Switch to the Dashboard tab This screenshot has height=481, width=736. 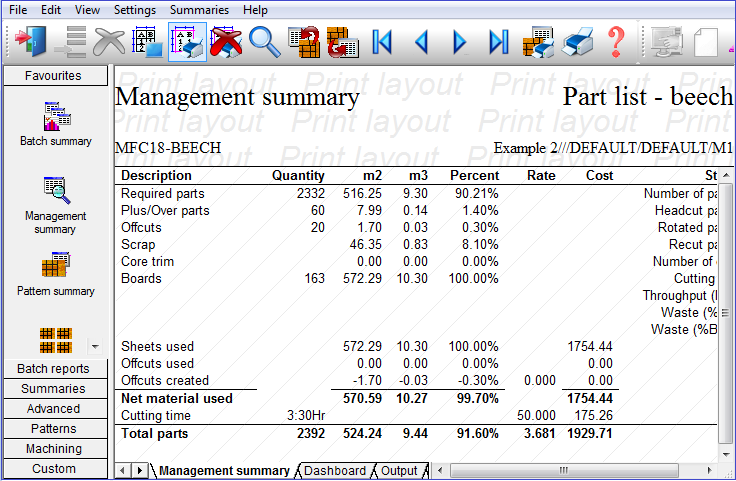tap(335, 471)
